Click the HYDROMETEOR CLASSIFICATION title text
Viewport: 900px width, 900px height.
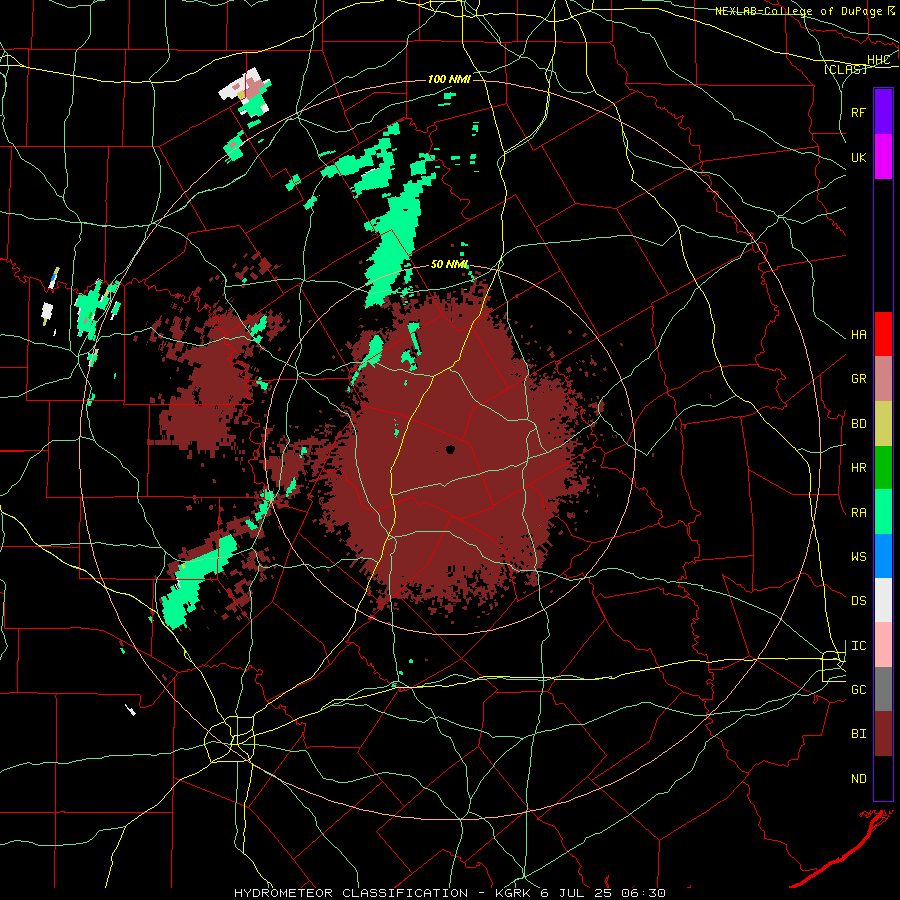coord(351,893)
